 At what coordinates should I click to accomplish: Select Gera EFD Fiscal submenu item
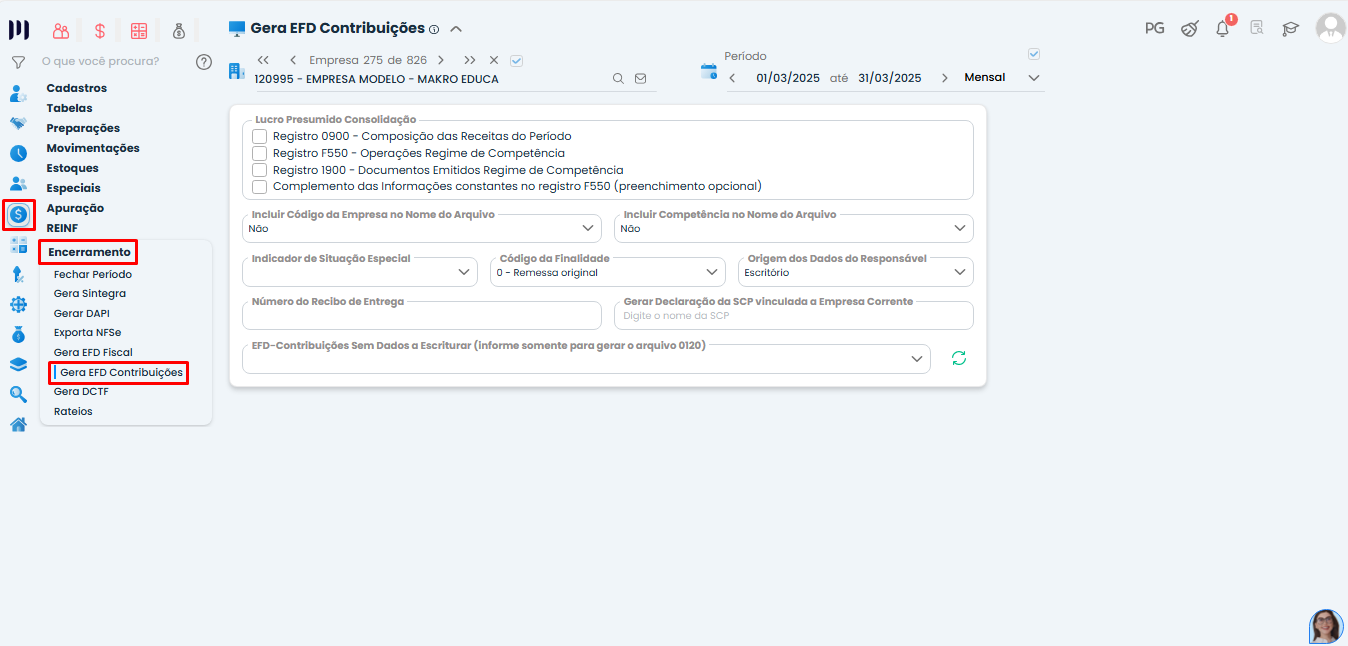click(93, 352)
